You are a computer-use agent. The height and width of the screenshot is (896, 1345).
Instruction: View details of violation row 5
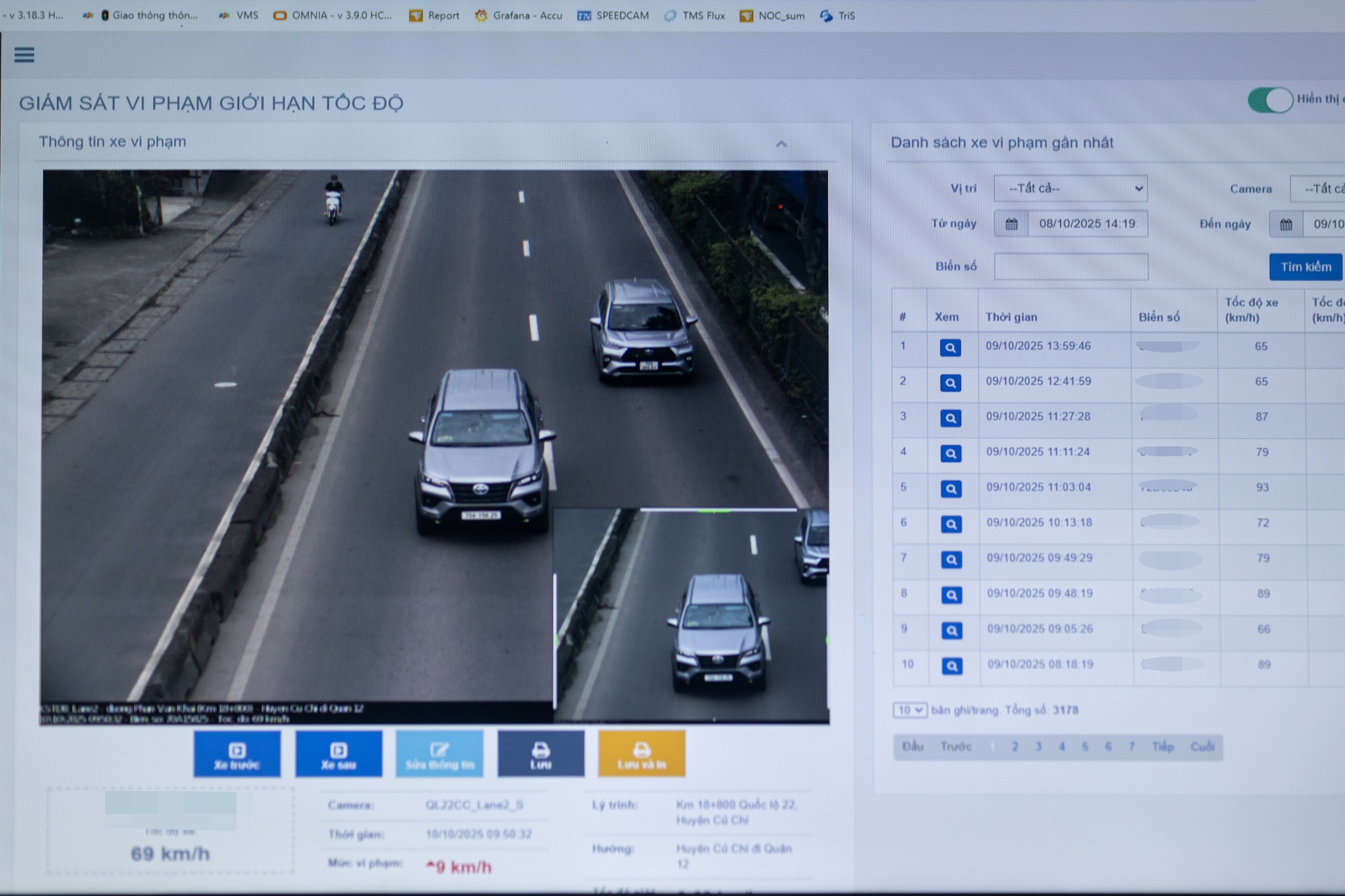point(951,488)
